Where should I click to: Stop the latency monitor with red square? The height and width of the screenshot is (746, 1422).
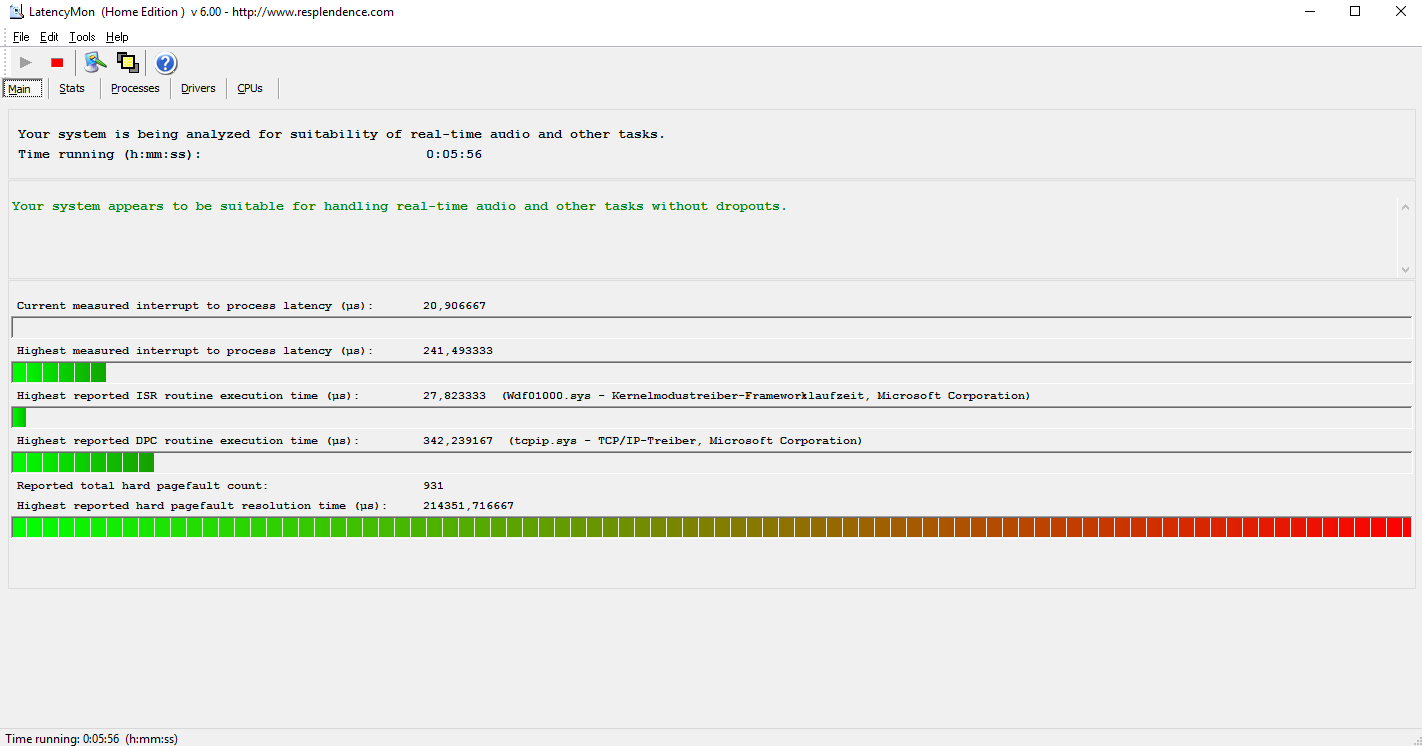click(57, 63)
